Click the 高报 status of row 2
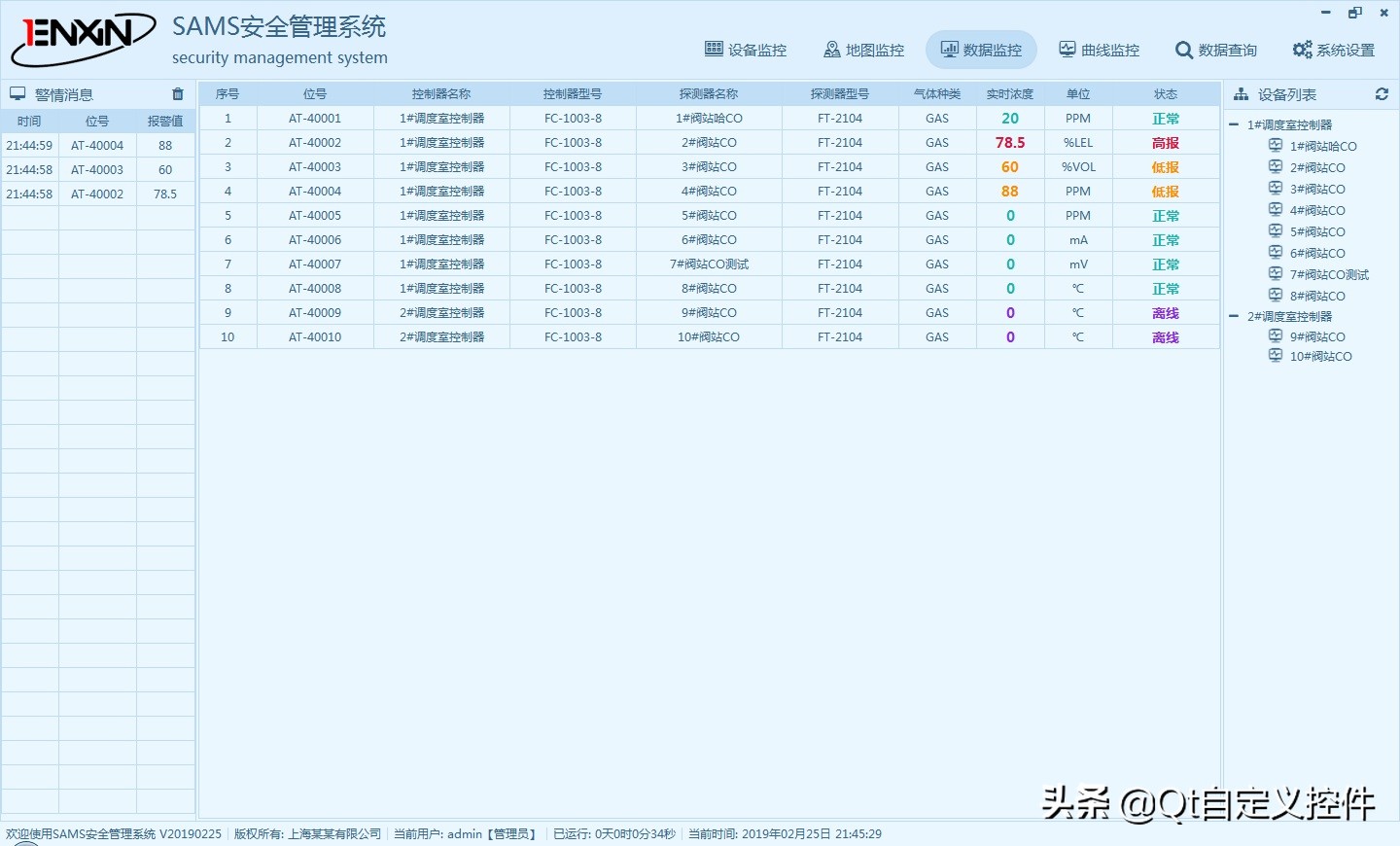Screen dimensions: 1400x846 click(x=1165, y=142)
